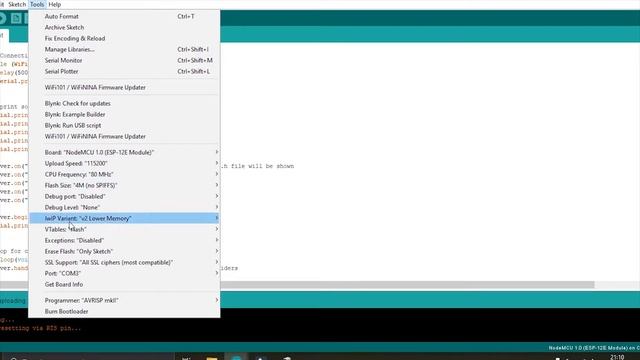Choose Archive Sketch

click(124, 27)
